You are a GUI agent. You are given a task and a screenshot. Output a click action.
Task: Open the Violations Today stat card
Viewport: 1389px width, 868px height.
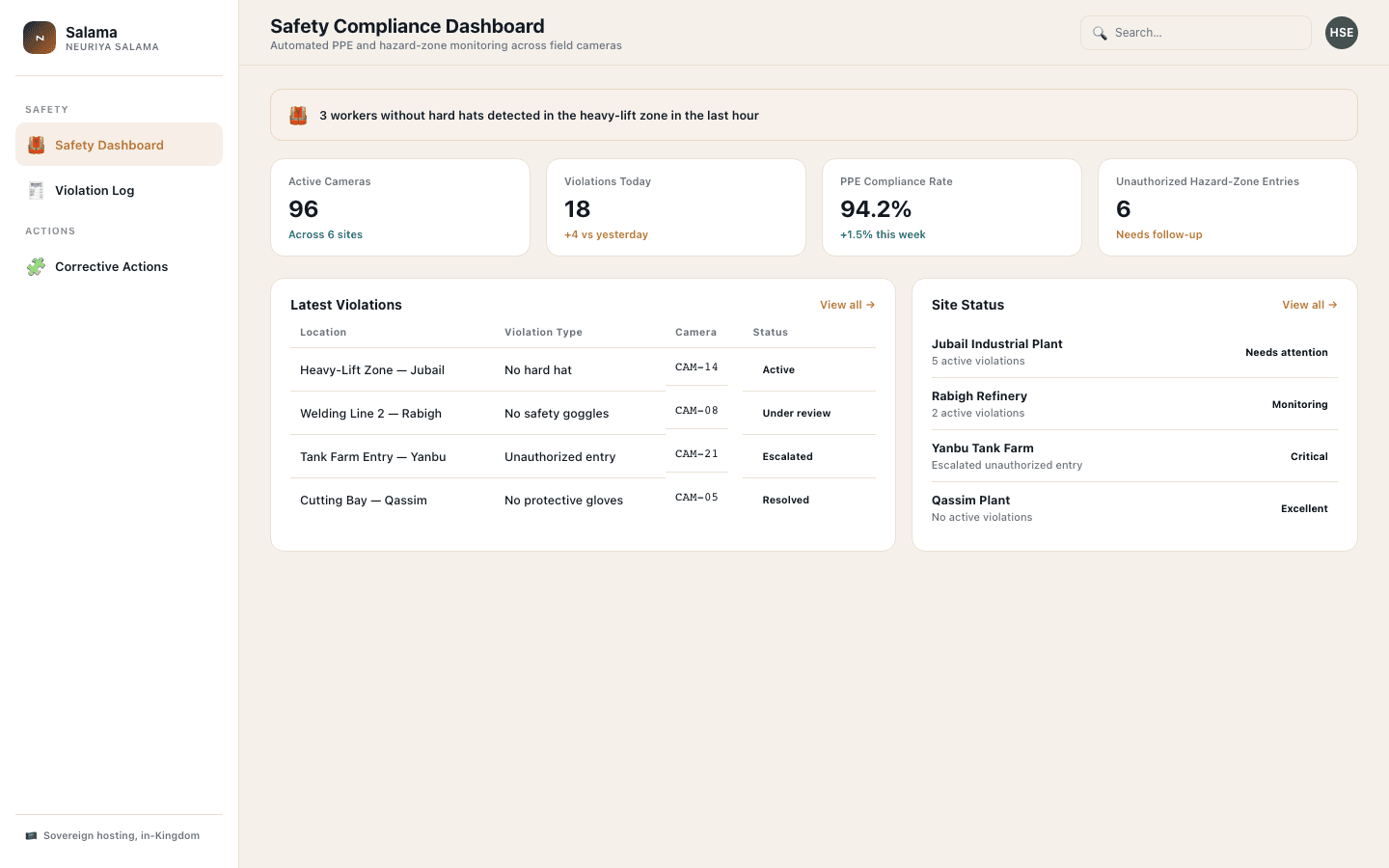click(676, 207)
